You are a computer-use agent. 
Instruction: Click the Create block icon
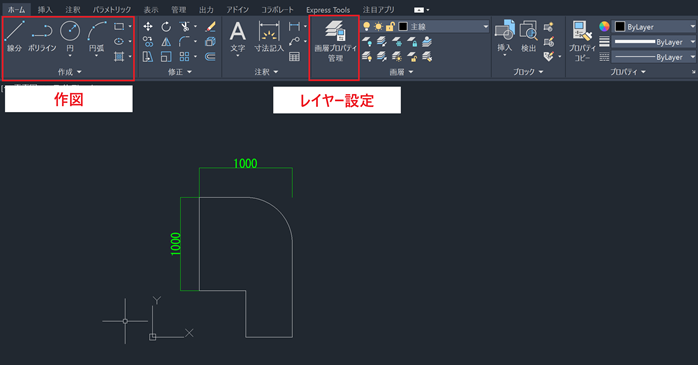(549, 27)
